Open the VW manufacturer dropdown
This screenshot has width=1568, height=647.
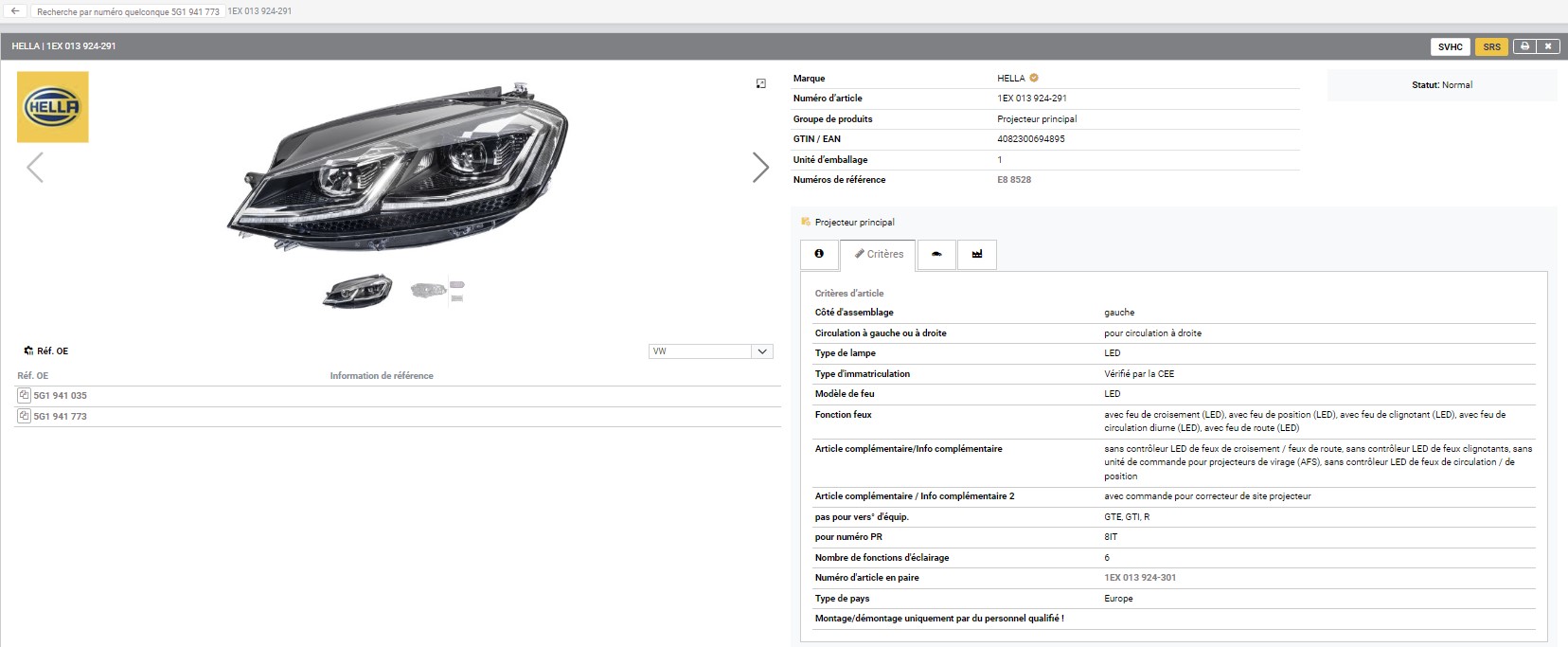pos(711,351)
